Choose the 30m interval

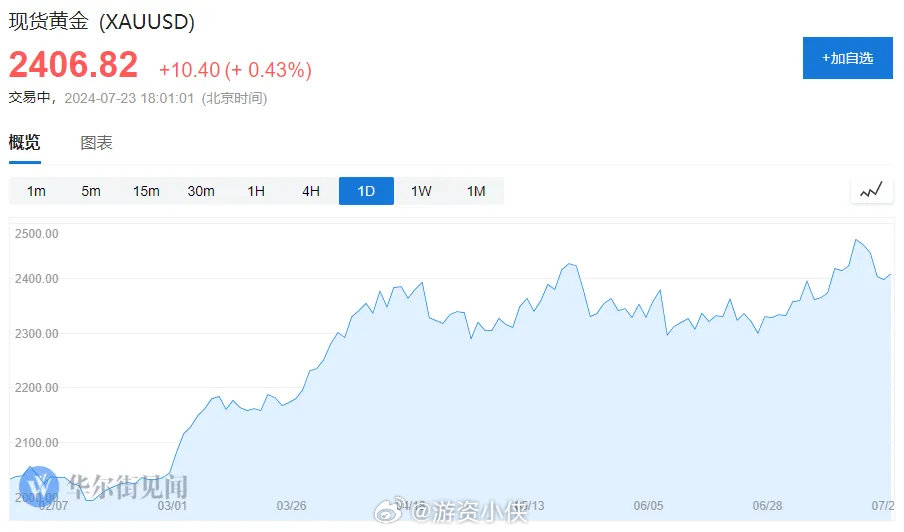201,191
